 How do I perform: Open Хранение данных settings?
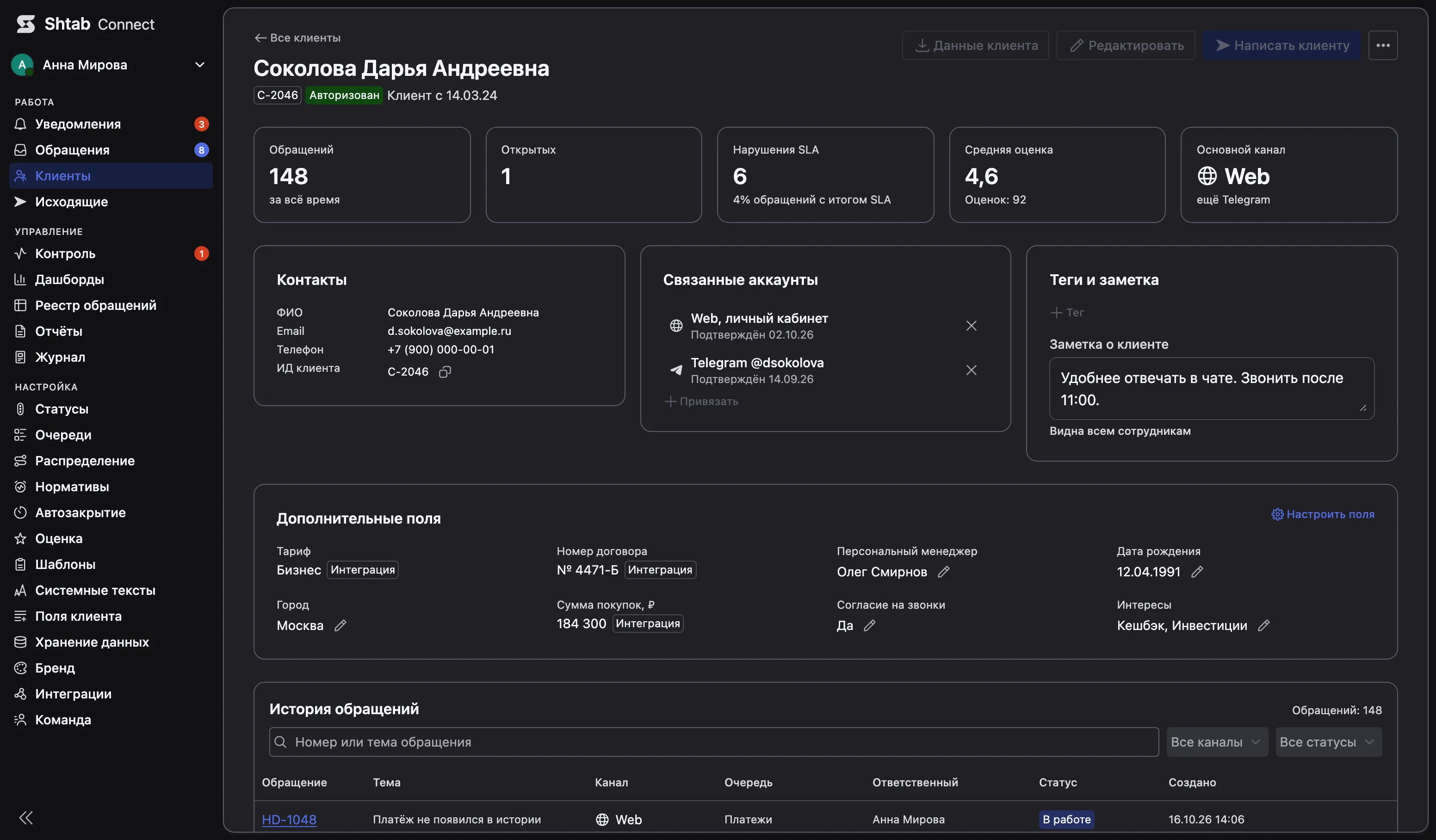pyautogui.click(x=111, y=642)
